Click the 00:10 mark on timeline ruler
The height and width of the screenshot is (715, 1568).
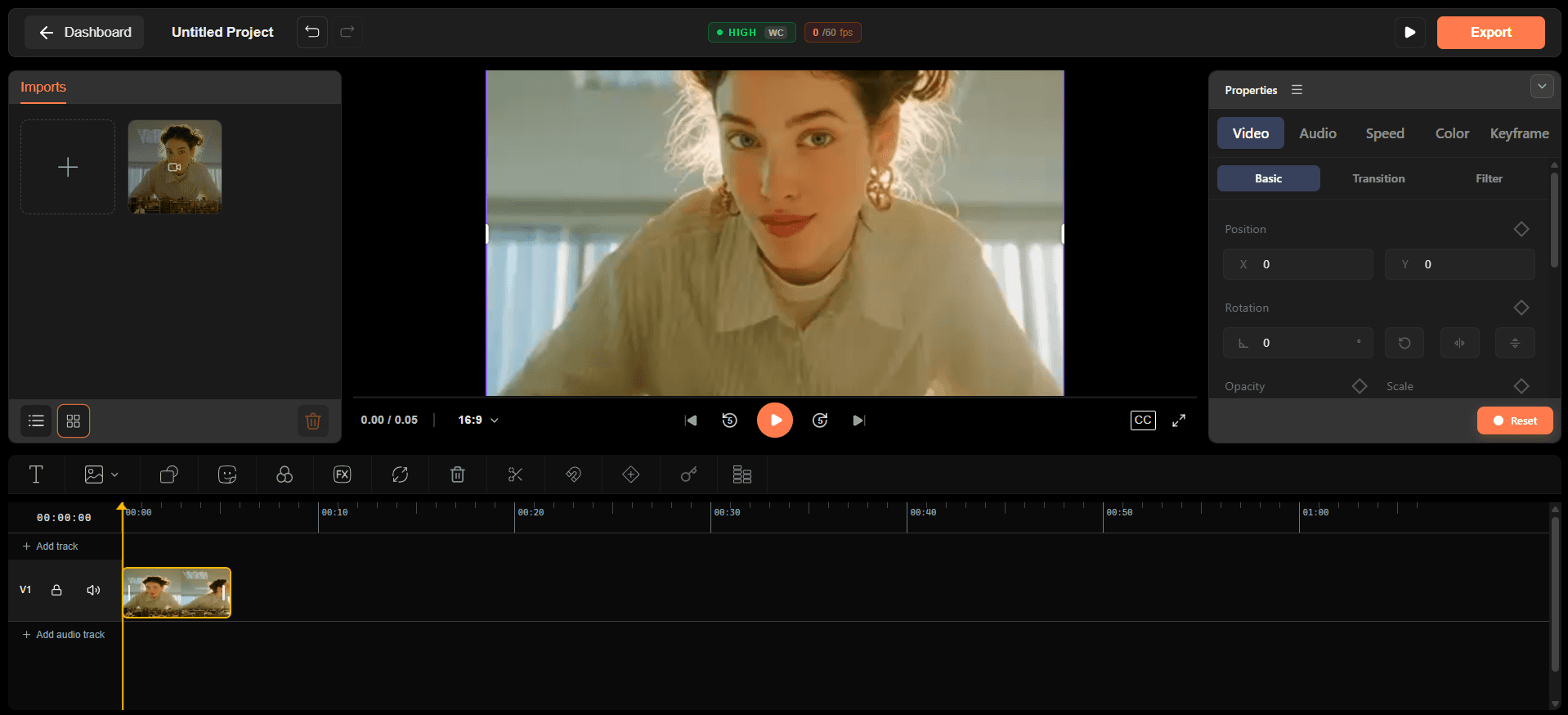point(334,513)
